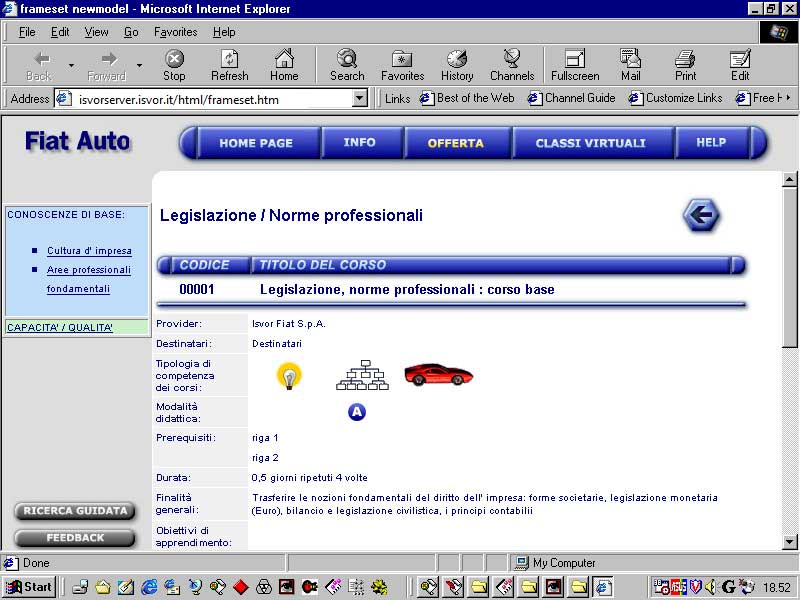This screenshot has height=600, width=800.
Task: Click the hexagonal back arrow icon
Action: point(702,215)
